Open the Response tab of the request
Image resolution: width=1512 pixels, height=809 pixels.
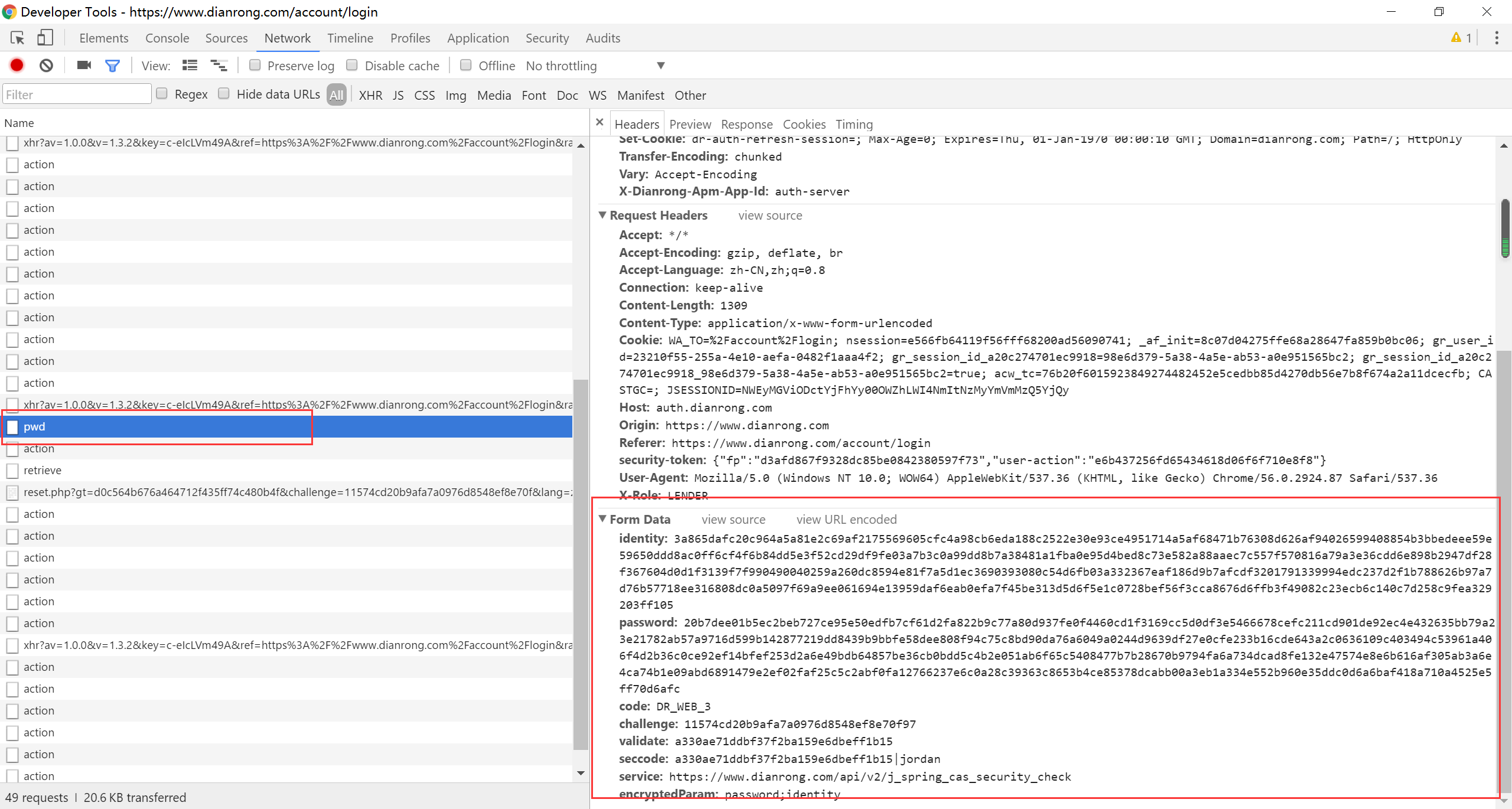tap(747, 125)
